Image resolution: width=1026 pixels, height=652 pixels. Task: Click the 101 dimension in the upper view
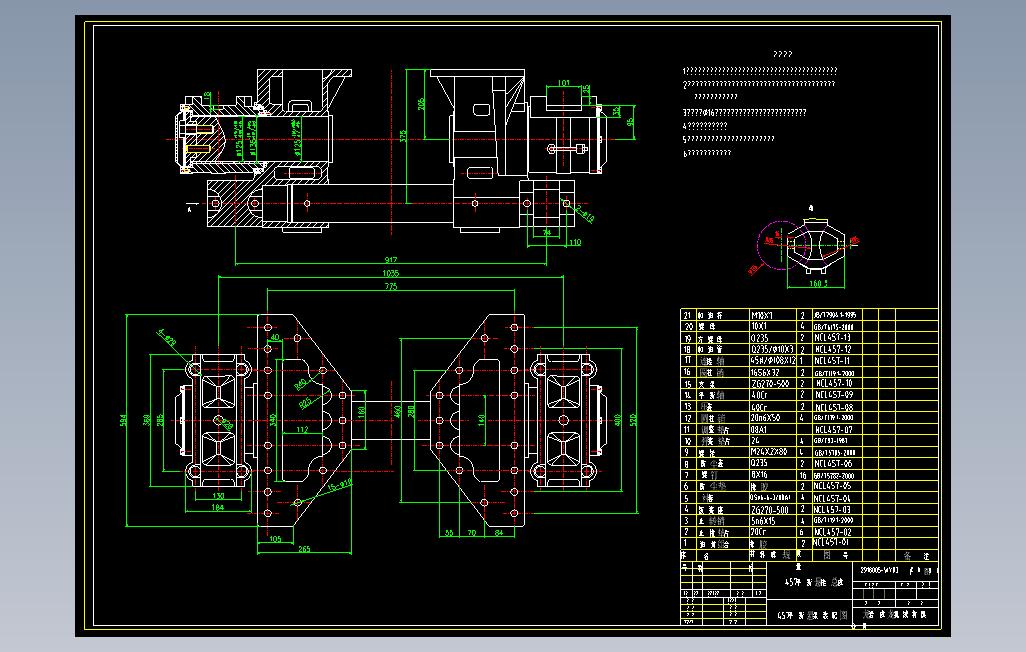pyautogui.click(x=563, y=83)
